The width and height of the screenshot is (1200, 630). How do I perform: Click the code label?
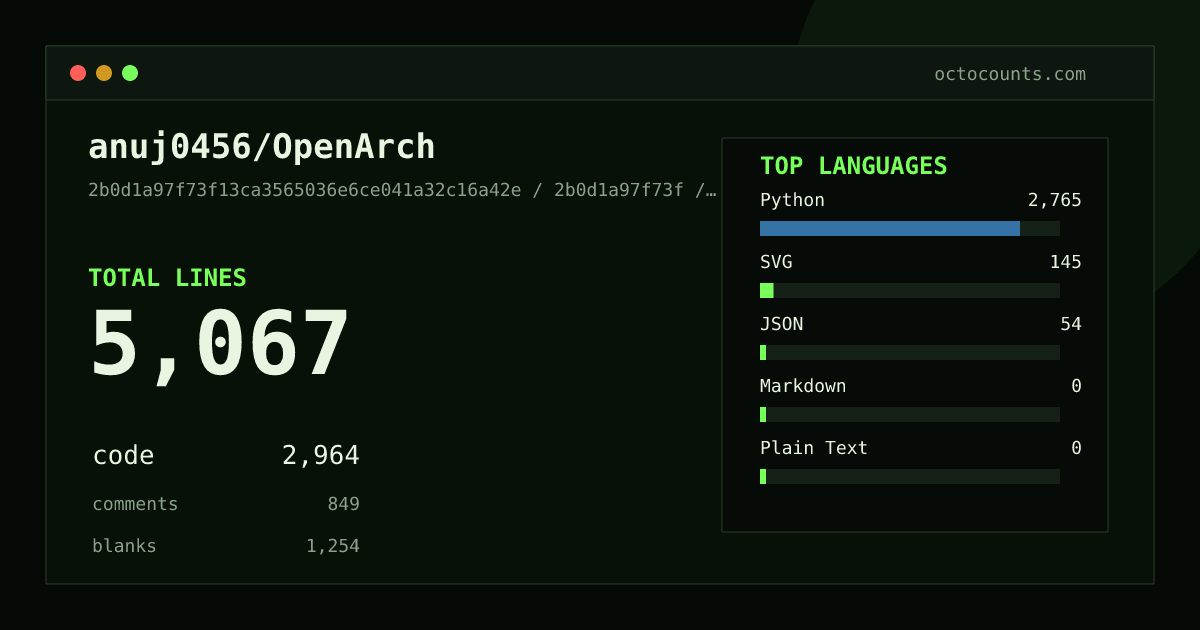[x=123, y=456]
